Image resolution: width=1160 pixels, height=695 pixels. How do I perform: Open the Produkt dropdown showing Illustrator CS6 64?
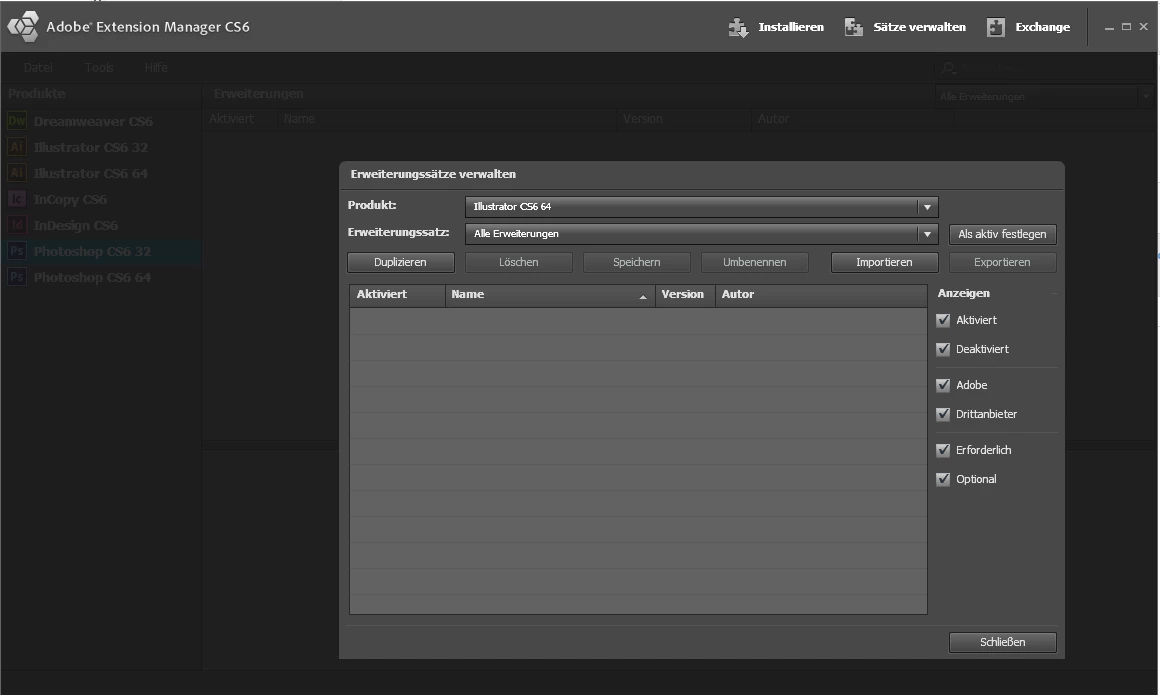(x=701, y=207)
